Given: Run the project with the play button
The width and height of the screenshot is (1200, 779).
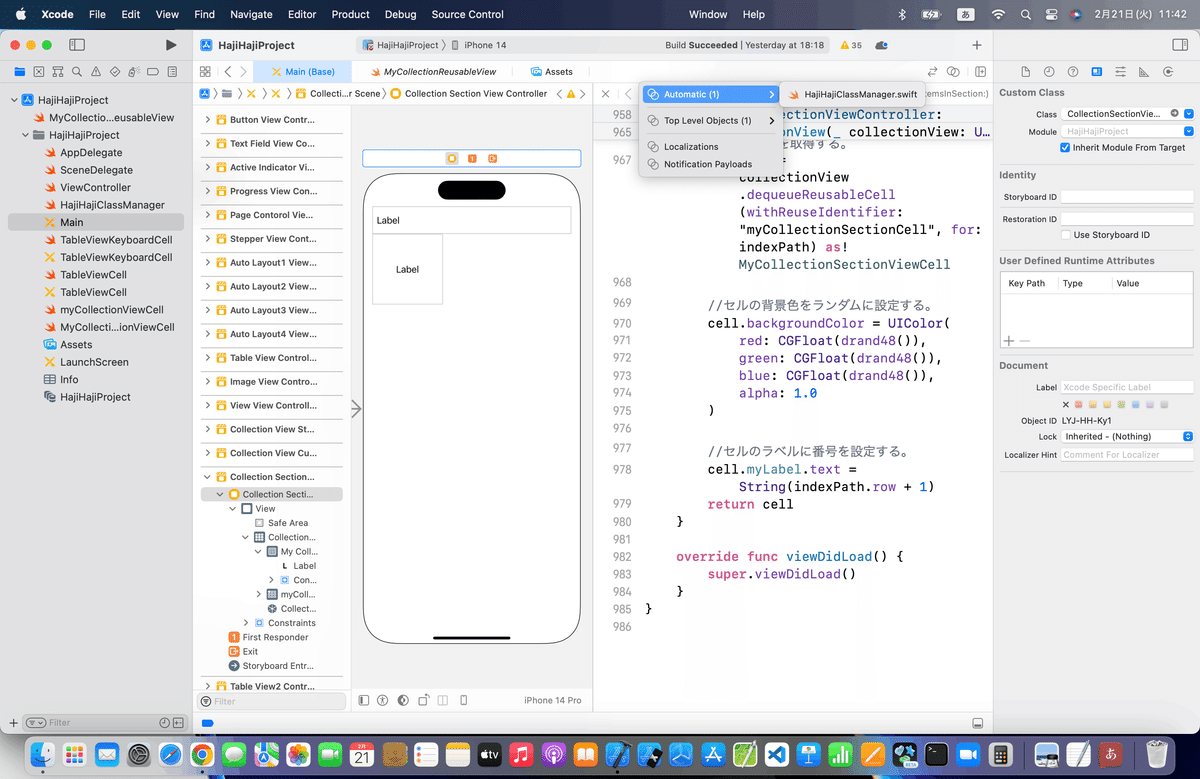Looking at the screenshot, I should tap(171, 45).
